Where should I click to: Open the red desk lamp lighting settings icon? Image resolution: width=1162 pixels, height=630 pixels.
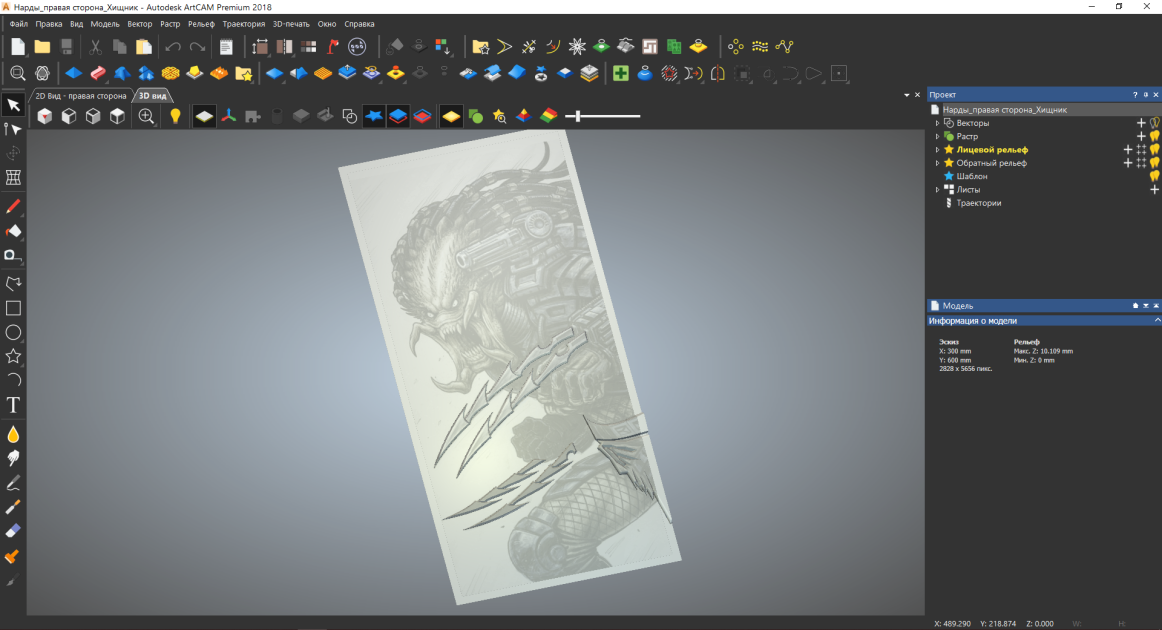point(333,47)
